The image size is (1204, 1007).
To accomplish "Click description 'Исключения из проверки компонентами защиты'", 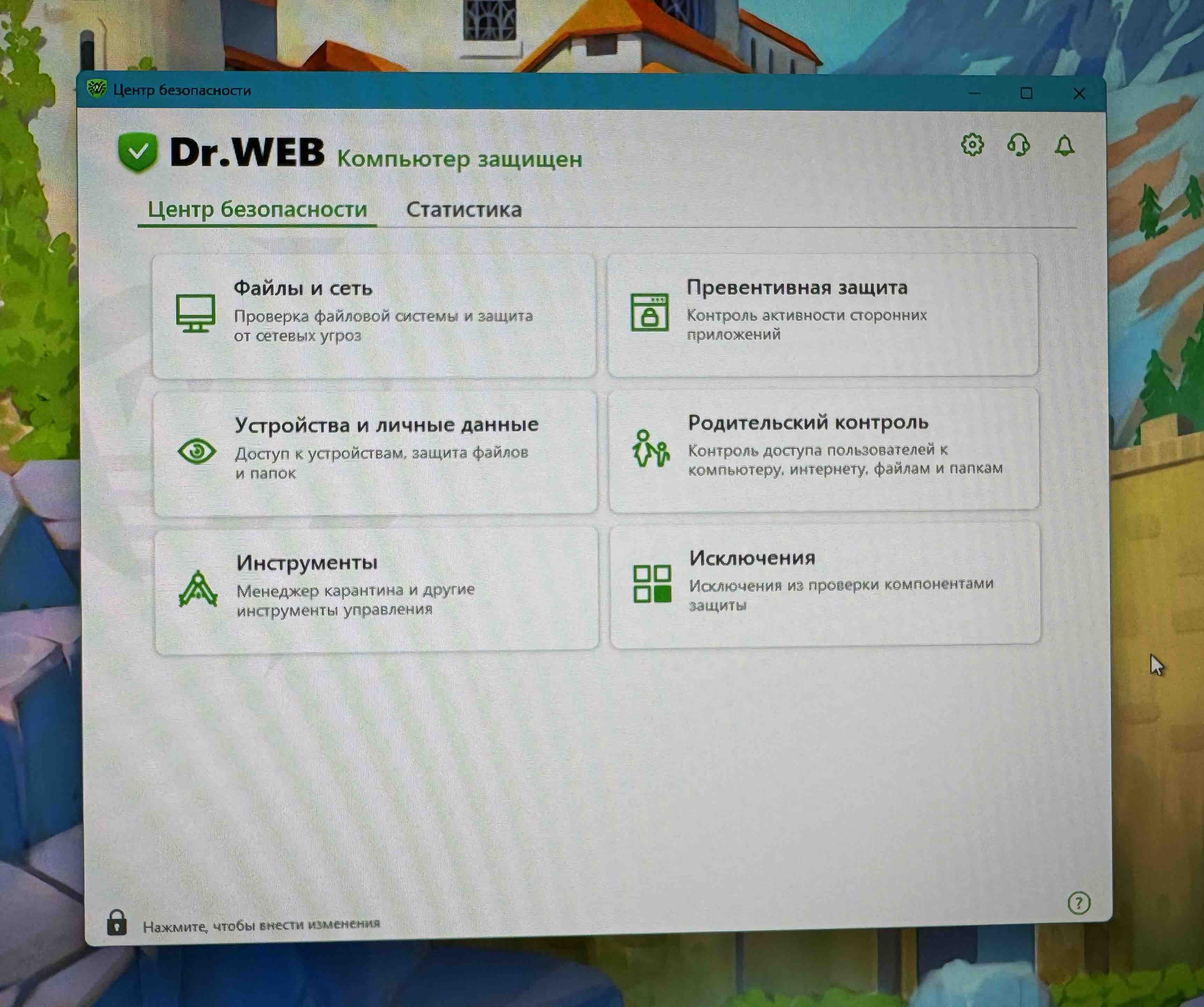I will 841,595.
